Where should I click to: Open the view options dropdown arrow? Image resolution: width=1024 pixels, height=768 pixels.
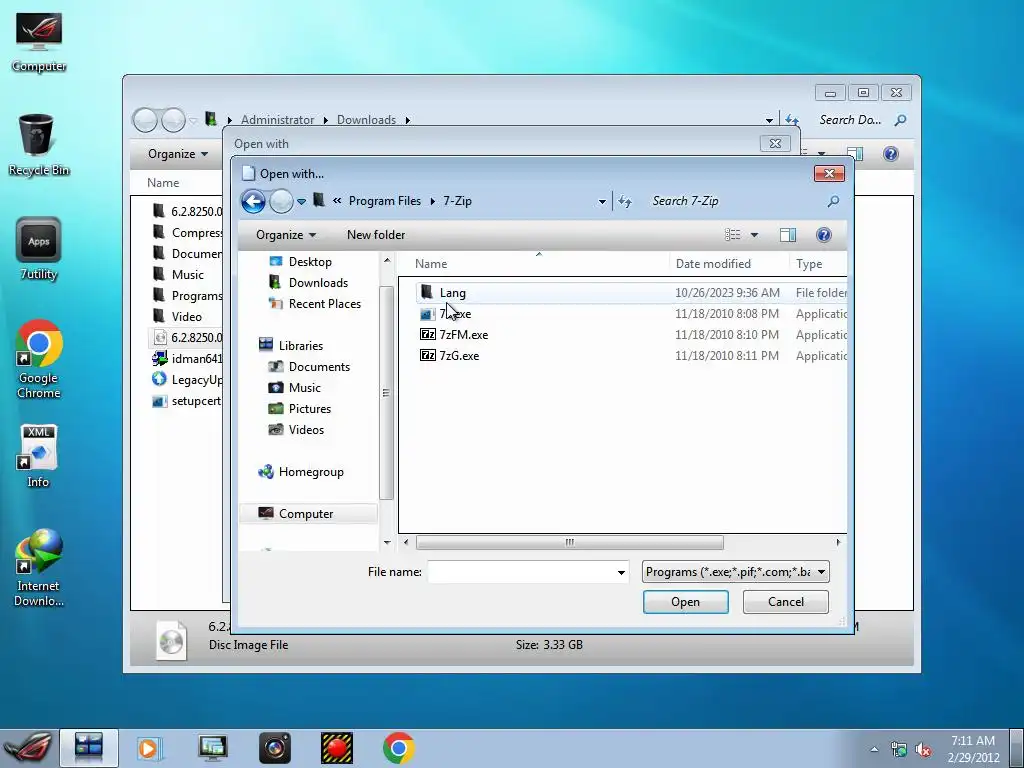(754, 235)
